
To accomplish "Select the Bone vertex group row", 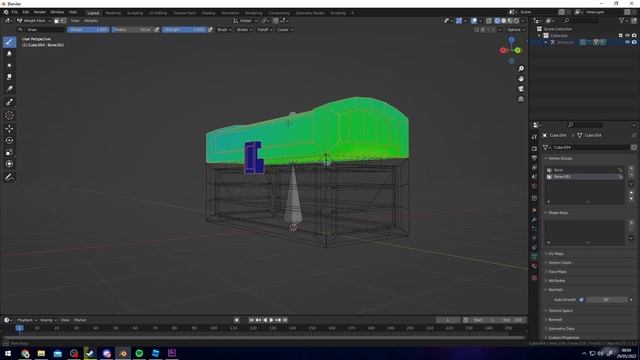I will 585,170.
